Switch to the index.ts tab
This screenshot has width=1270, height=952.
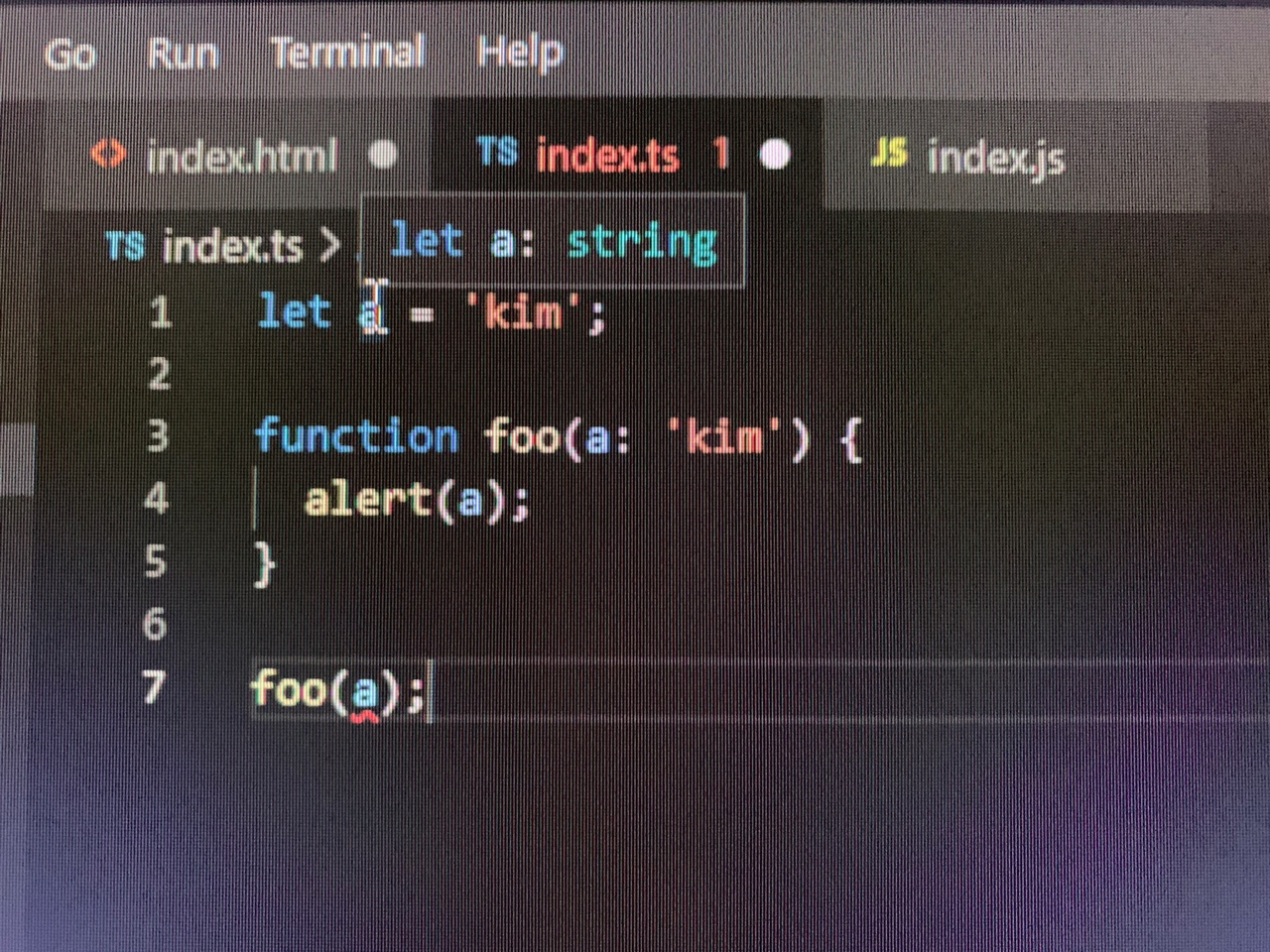pos(627,155)
